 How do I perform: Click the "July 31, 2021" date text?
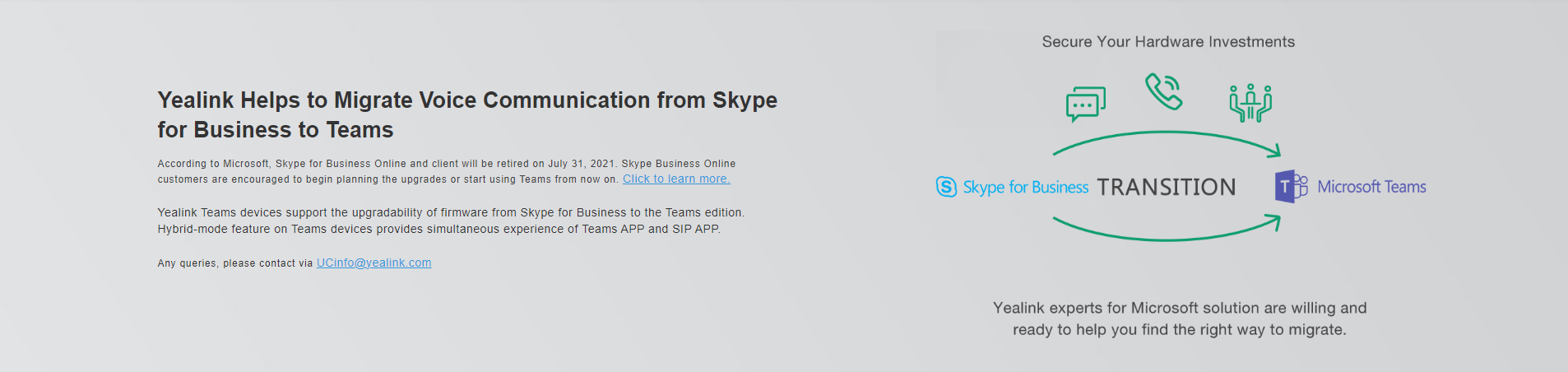pyautogui.click(x=582, y=164)
